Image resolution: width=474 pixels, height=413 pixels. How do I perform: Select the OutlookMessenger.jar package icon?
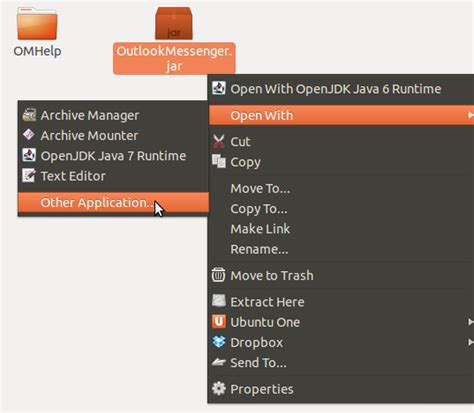tap(174, 24)
